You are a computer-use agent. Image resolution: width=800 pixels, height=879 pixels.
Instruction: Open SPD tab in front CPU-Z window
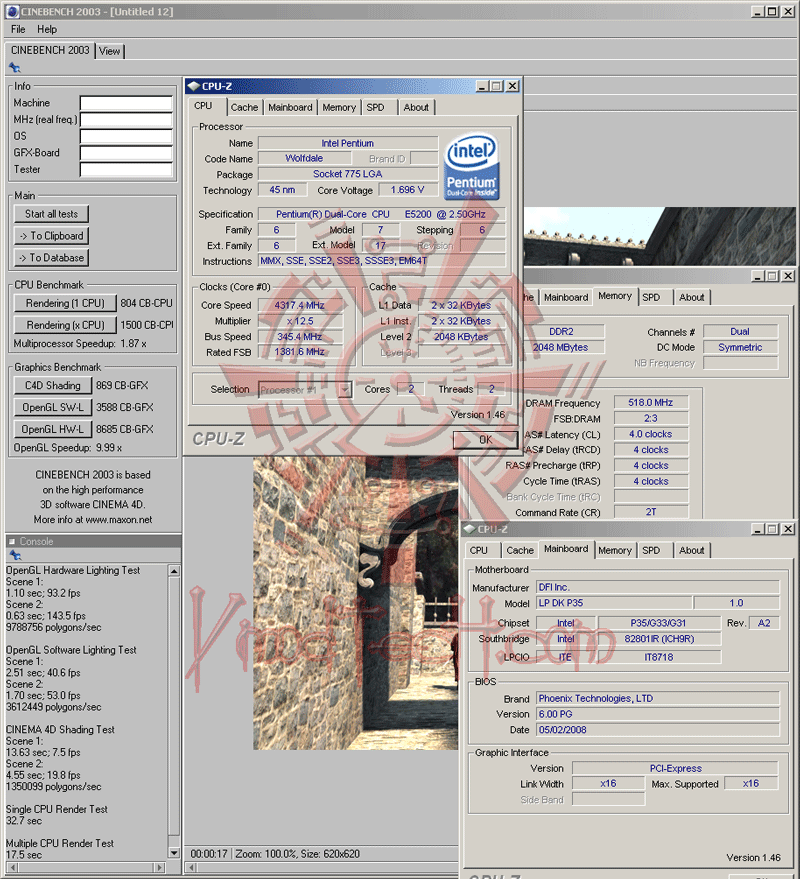coord(376,107)
